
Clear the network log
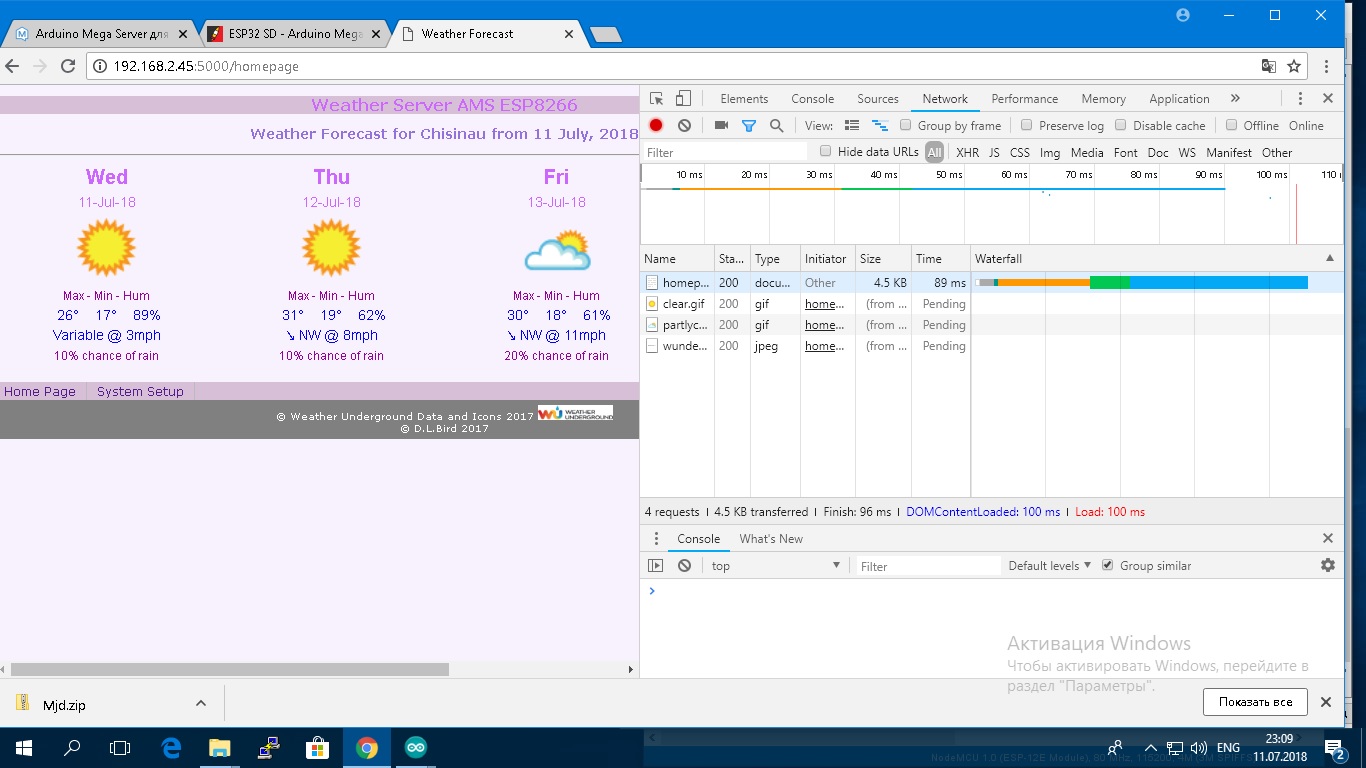point(684,126)
